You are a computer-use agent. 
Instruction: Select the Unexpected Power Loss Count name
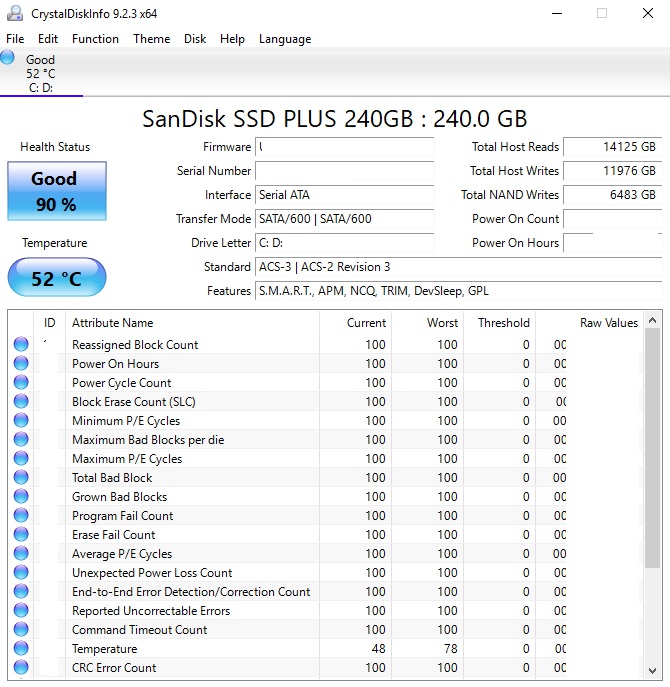coord(152,573)
